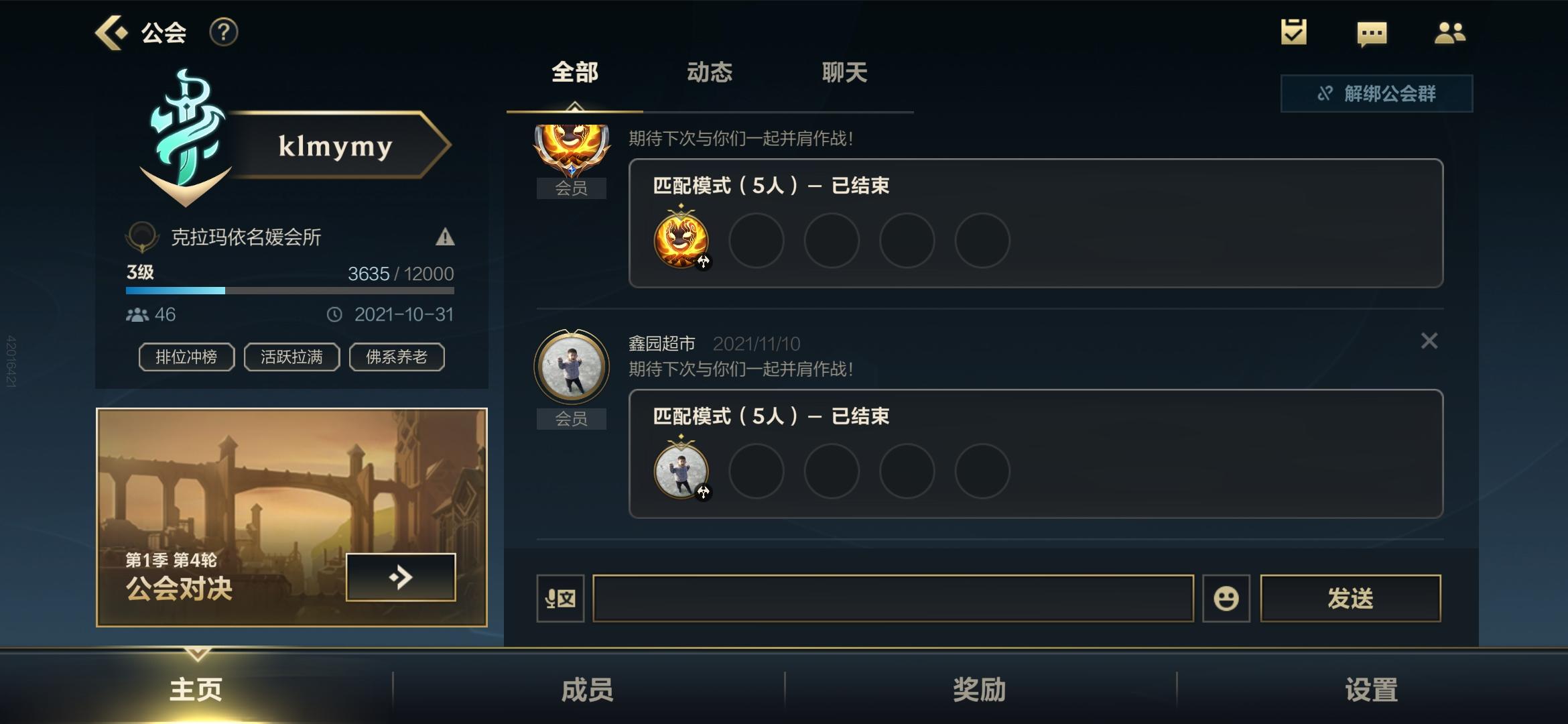Open 公会对决 via arrow button

(401, 577)
